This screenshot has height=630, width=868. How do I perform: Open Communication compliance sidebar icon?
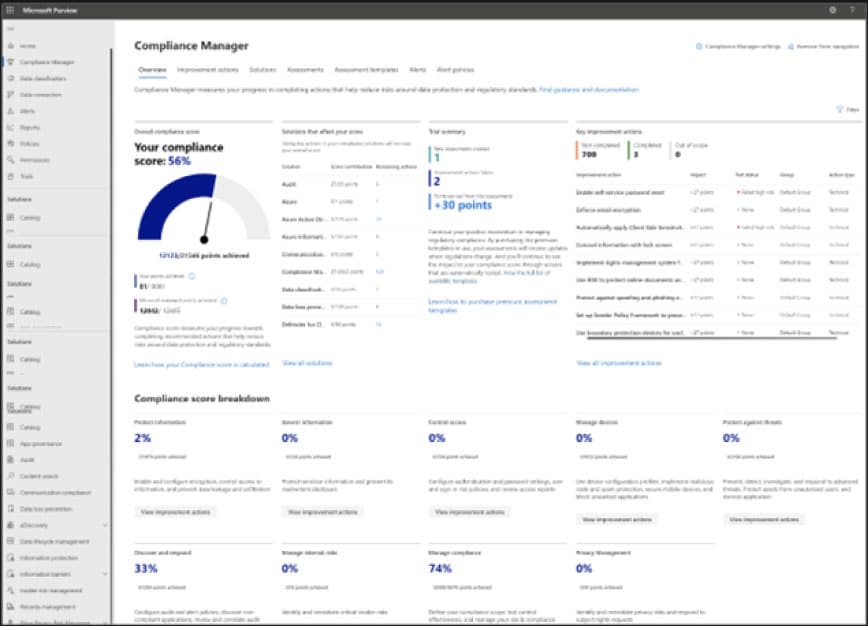pos(11,492)
